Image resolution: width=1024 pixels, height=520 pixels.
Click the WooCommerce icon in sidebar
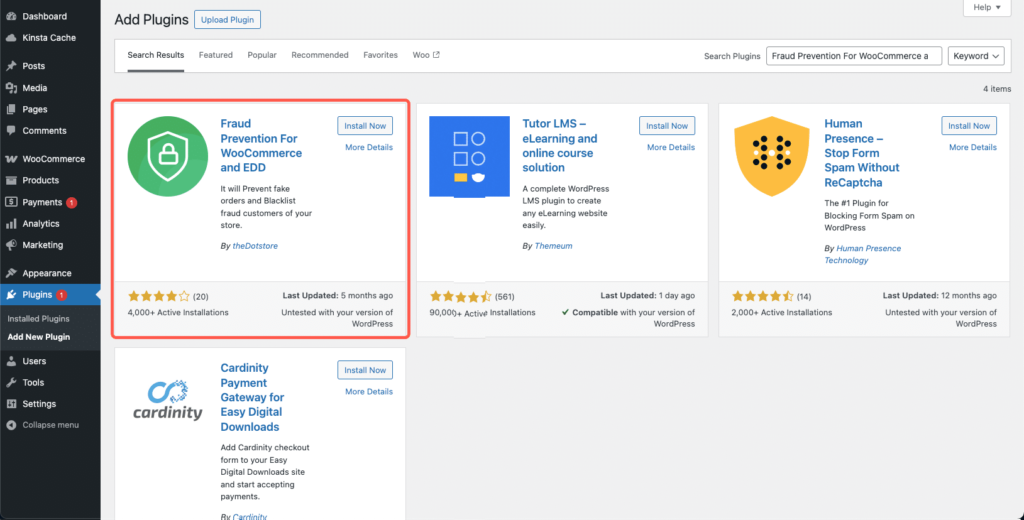11,159
